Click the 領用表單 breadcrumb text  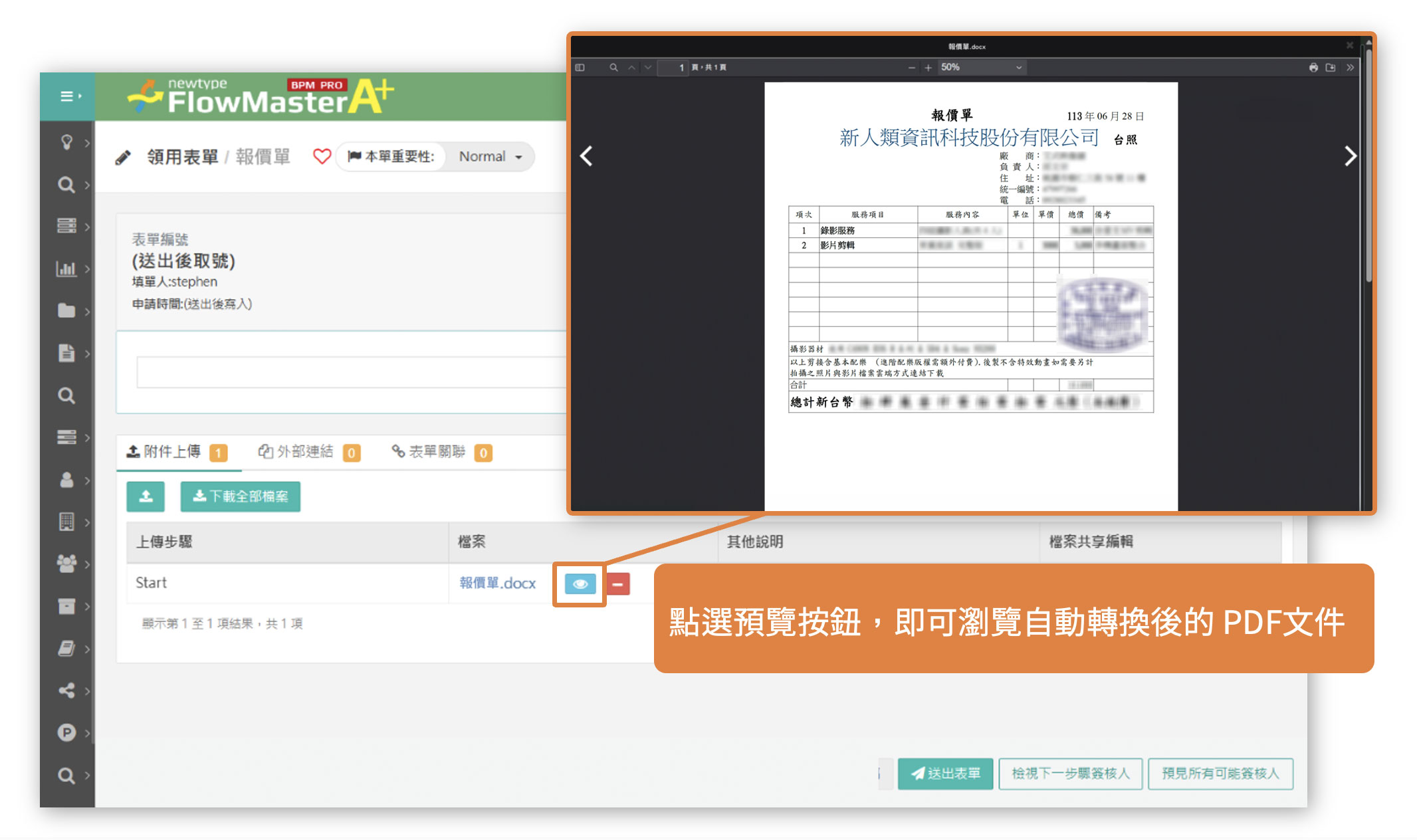click(x=183, y=157)
